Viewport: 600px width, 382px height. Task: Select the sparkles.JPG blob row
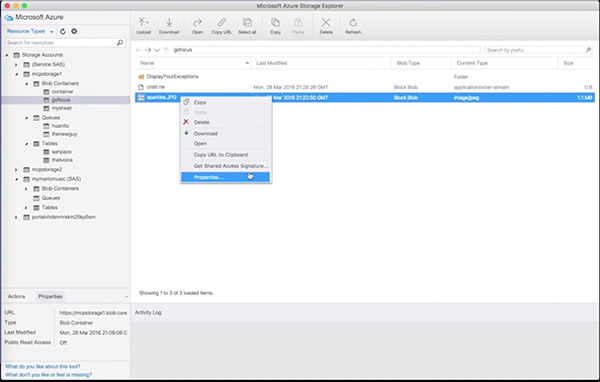click(x=365, y=98)
